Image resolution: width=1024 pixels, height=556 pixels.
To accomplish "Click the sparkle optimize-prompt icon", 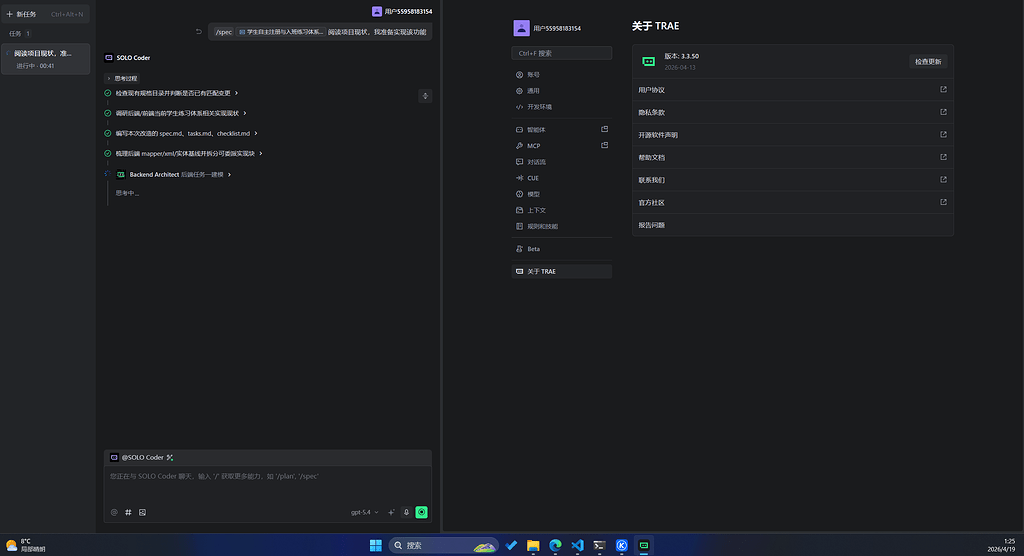I will [x=391, y=512].
